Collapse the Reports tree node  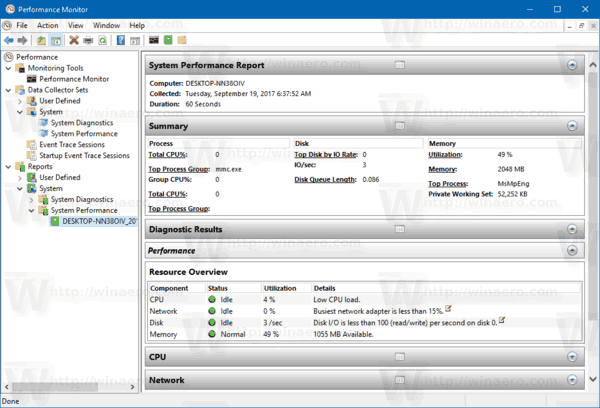[8, 166]
